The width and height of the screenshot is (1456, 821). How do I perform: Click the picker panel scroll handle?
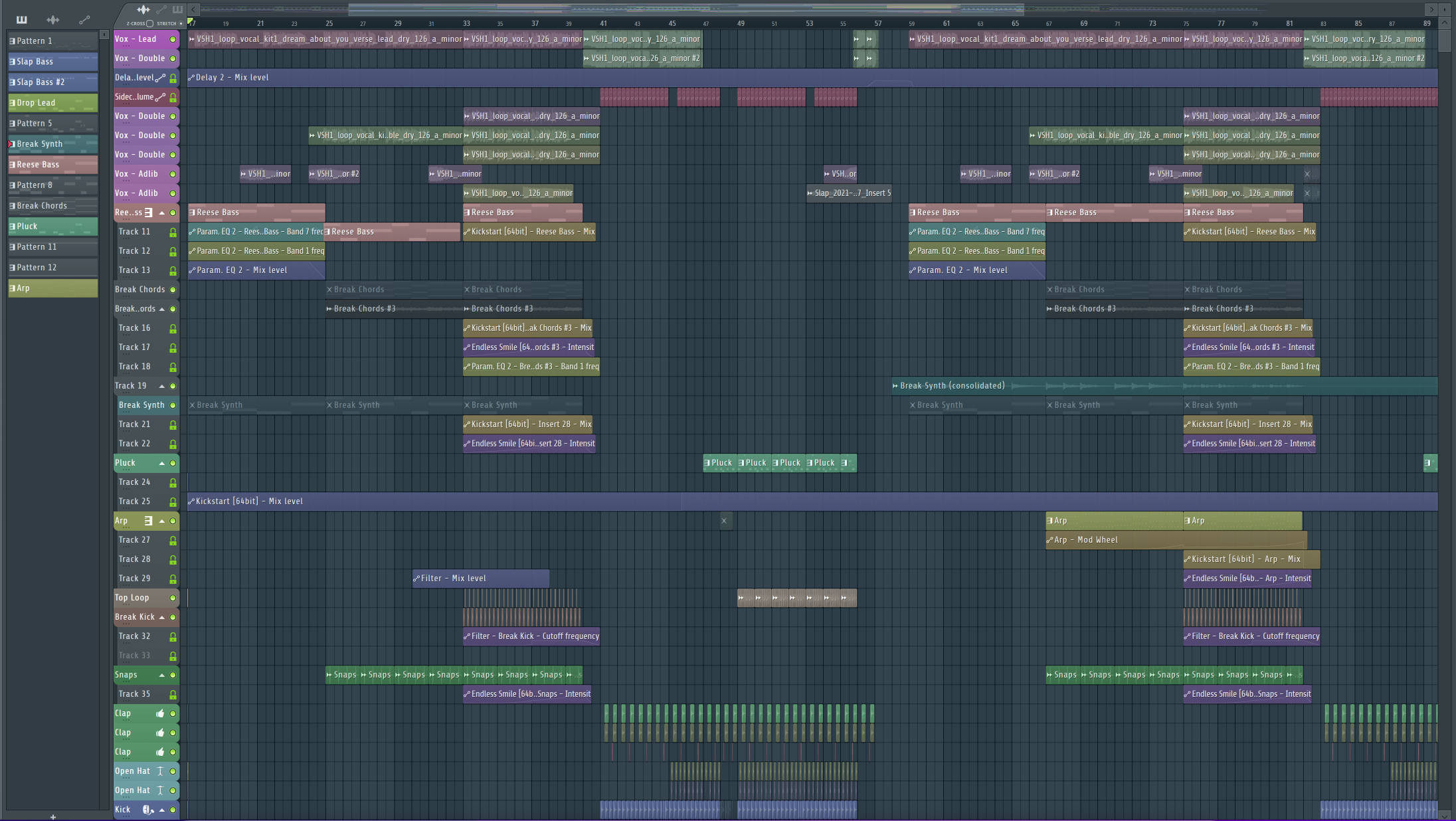pos(104,35)
